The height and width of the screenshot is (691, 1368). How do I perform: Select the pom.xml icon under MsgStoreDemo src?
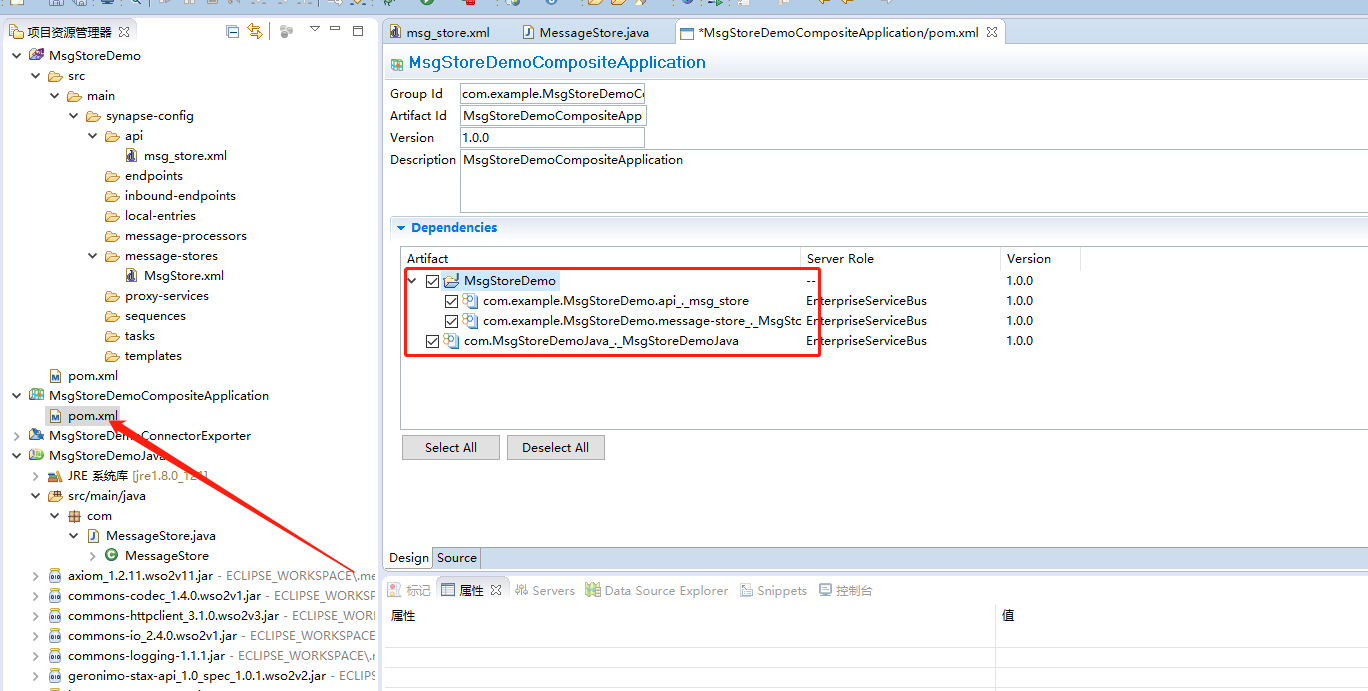click(56, 376)
